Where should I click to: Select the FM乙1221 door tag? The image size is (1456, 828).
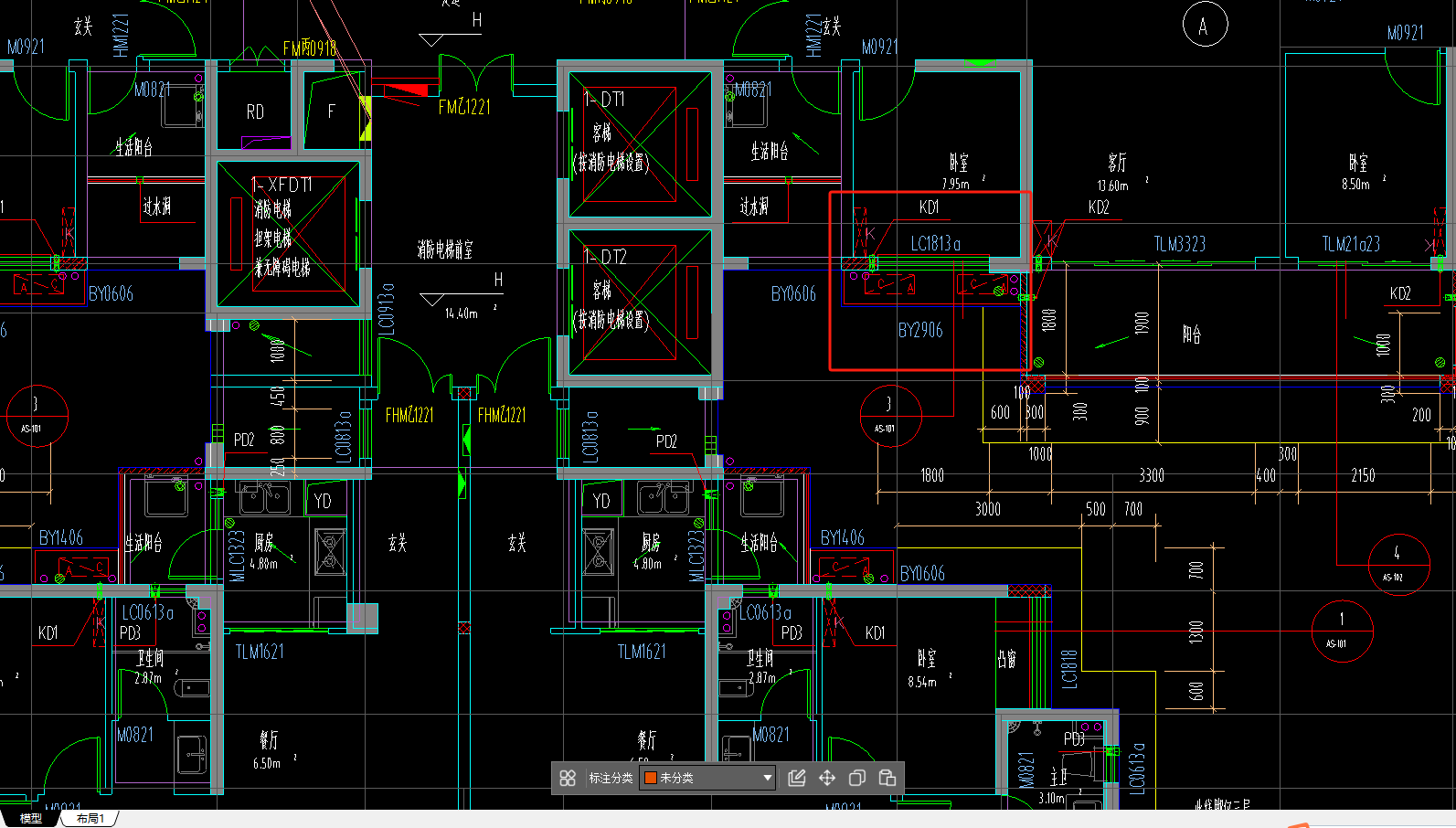464,107
